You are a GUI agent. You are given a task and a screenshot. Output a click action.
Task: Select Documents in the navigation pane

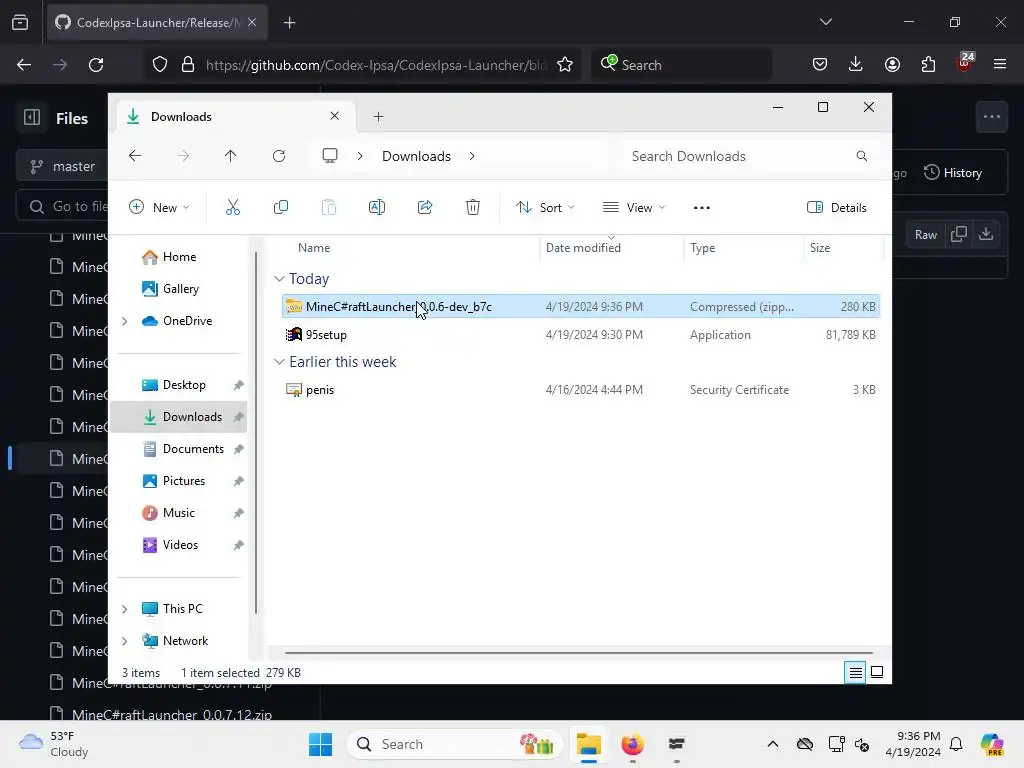point(179,449)
